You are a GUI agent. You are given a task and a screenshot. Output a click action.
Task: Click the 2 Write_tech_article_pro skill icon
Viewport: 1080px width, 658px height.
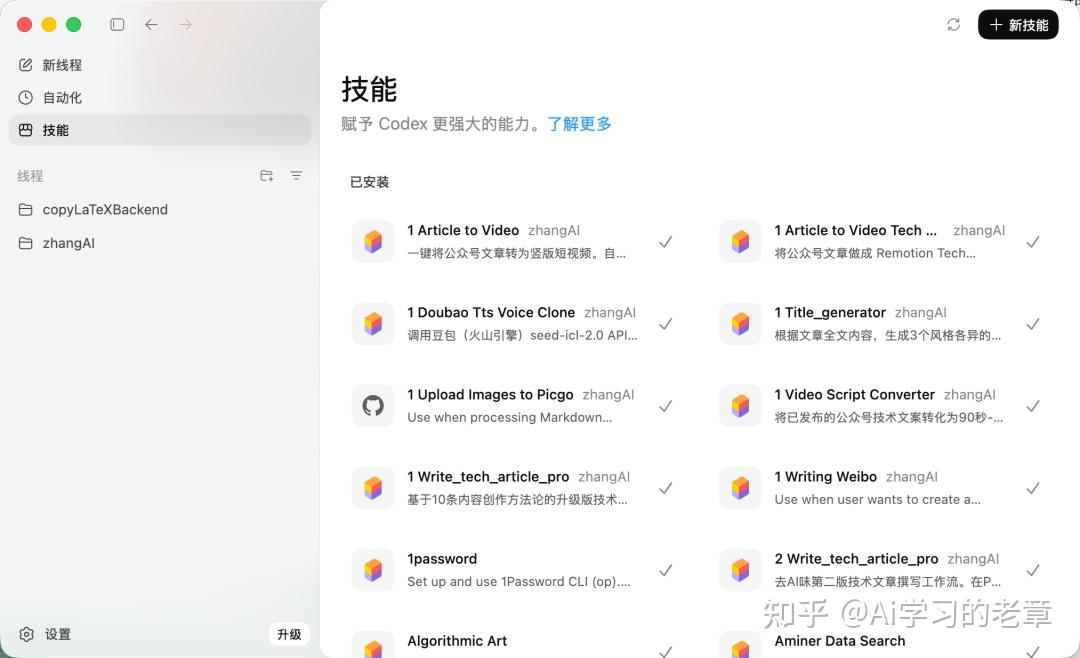click(x=740, y=570)
